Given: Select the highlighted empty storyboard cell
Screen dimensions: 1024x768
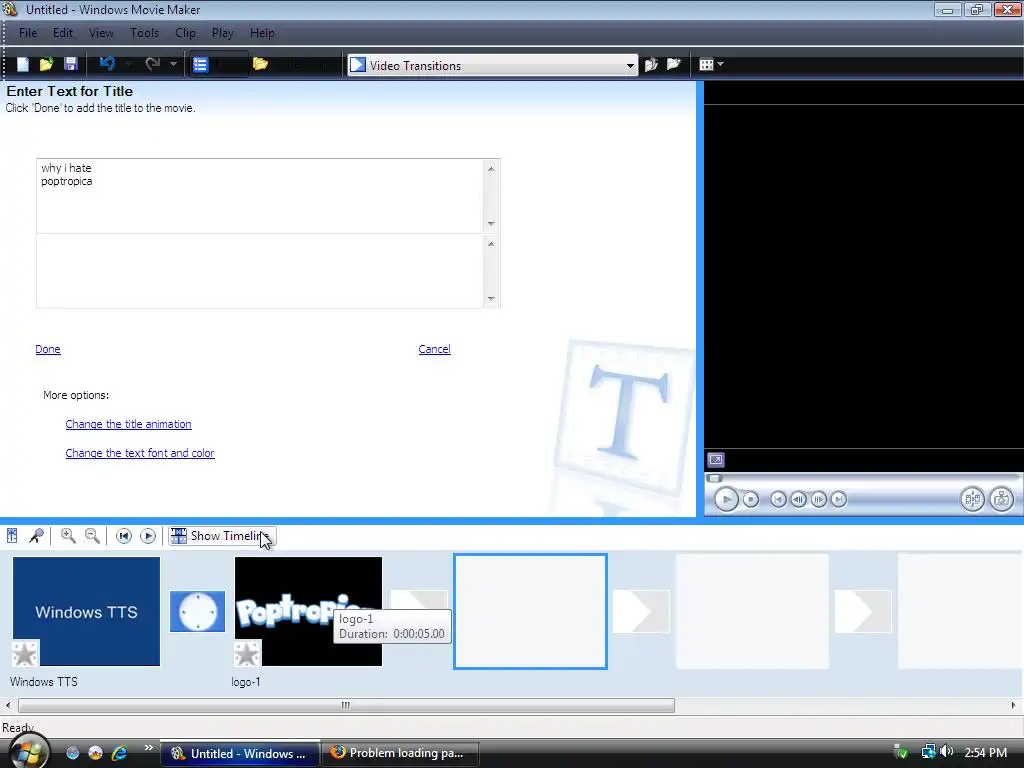Looking at the screenshot, I should pyautogui.click(x=530, y=611).
